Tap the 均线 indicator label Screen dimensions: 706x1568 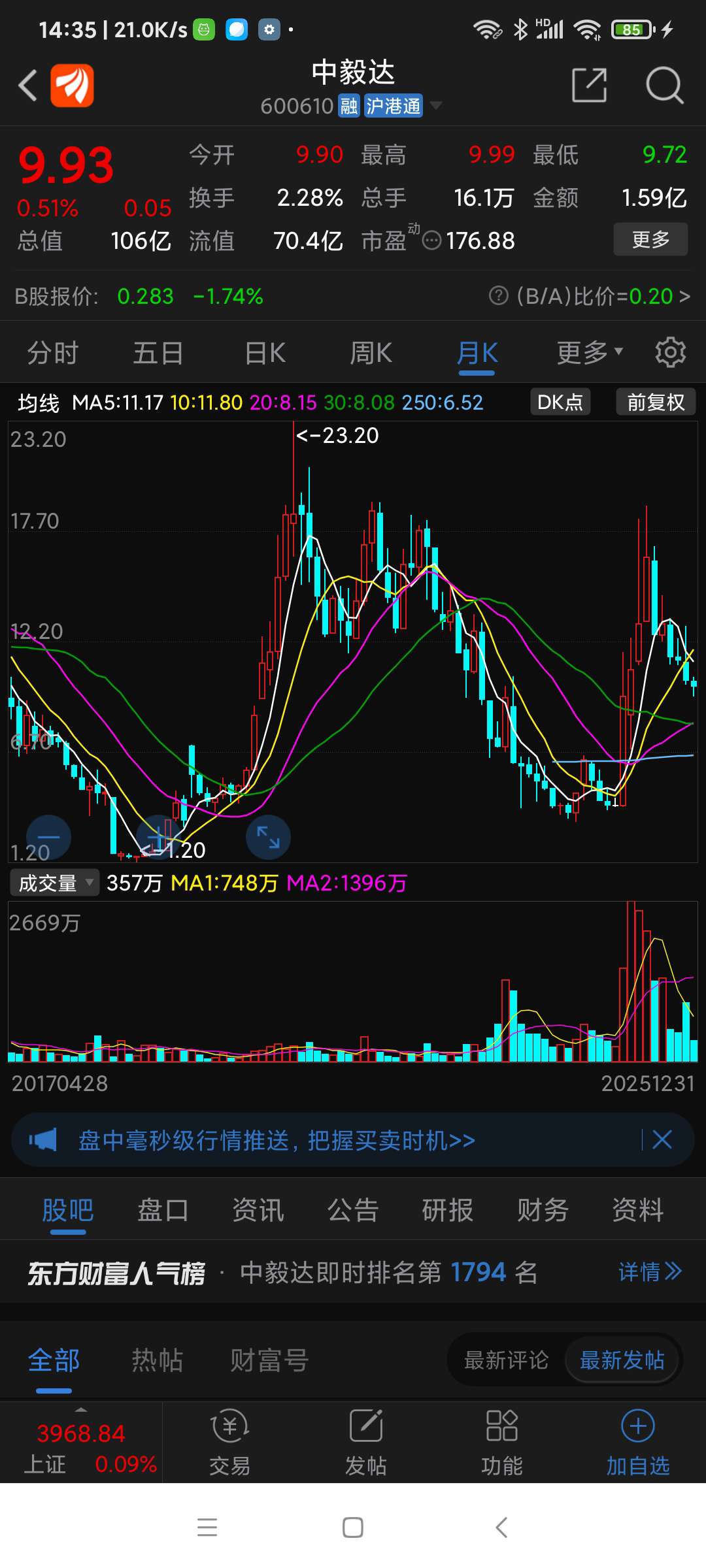tap(39, 403)
